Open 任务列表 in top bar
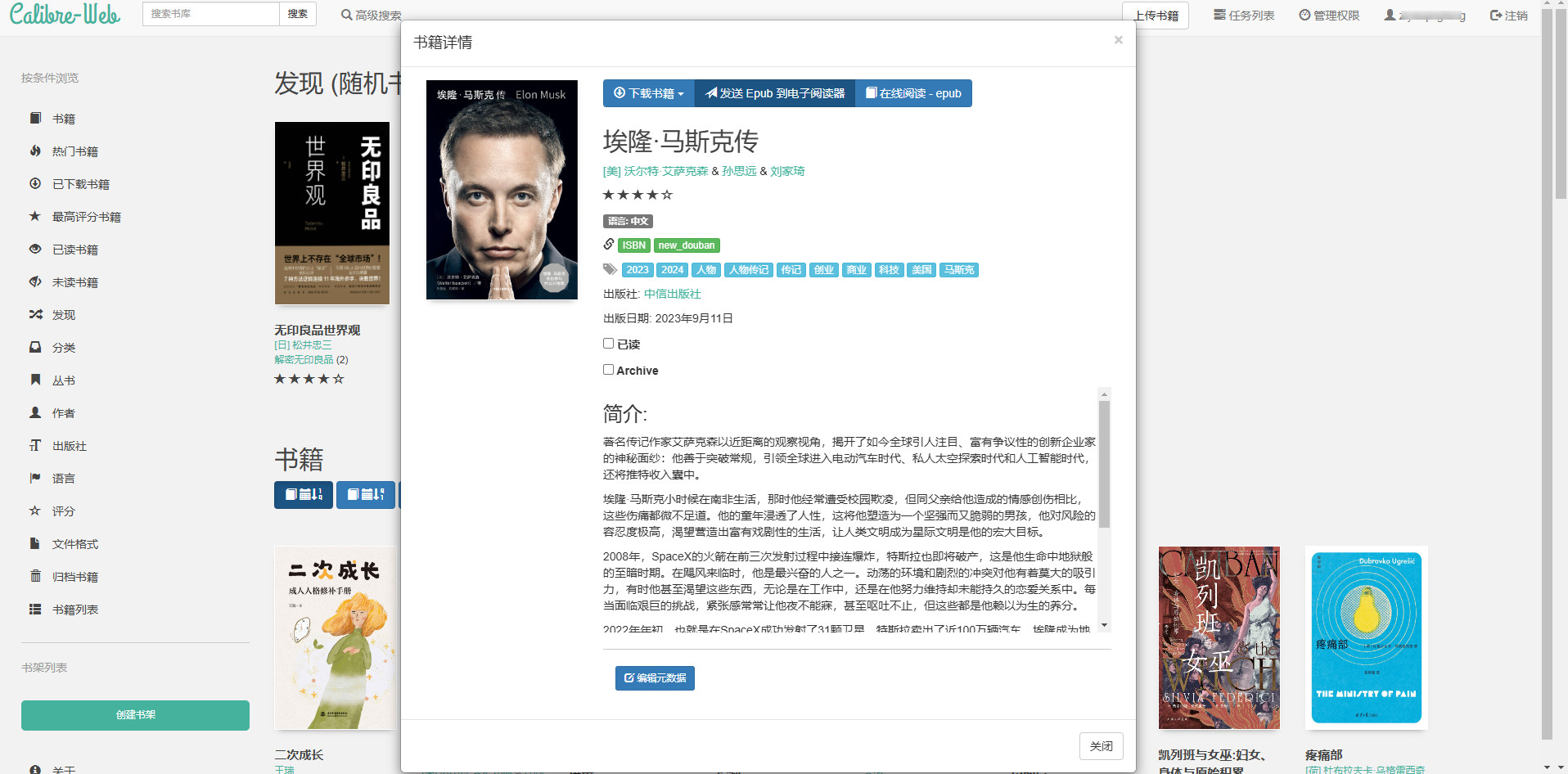Screen dimensions: 1568x774 tap(1244, 16)
